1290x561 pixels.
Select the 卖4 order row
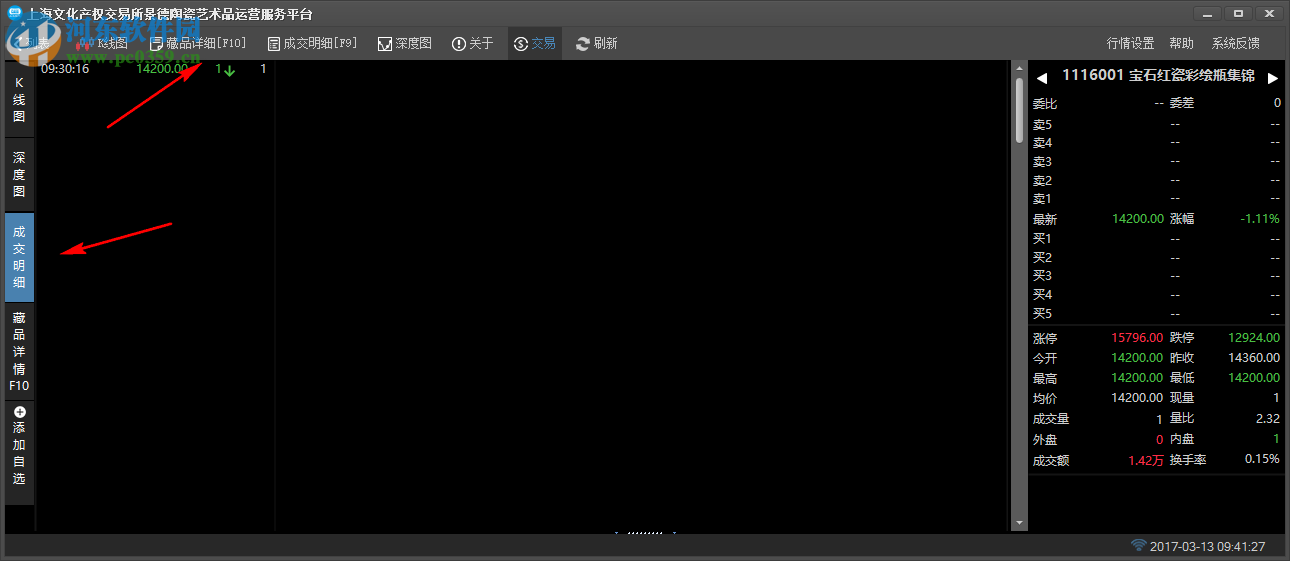tap(1157, 143)
